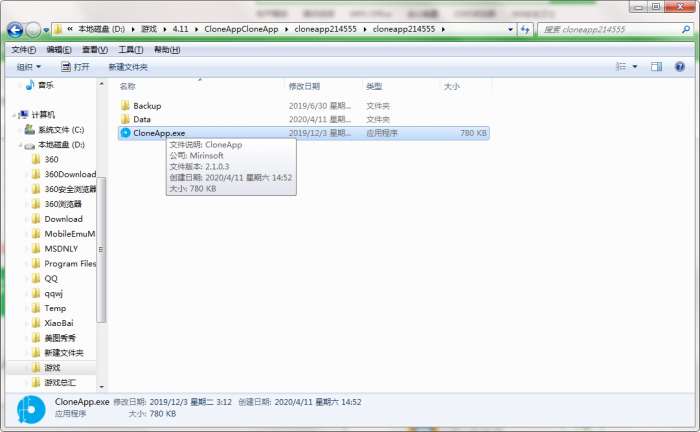This screenshot has height=432, width=700.
Task: Select 计算机 in the navigation pane
Action: pyautogui.click(x=43, y=115)
